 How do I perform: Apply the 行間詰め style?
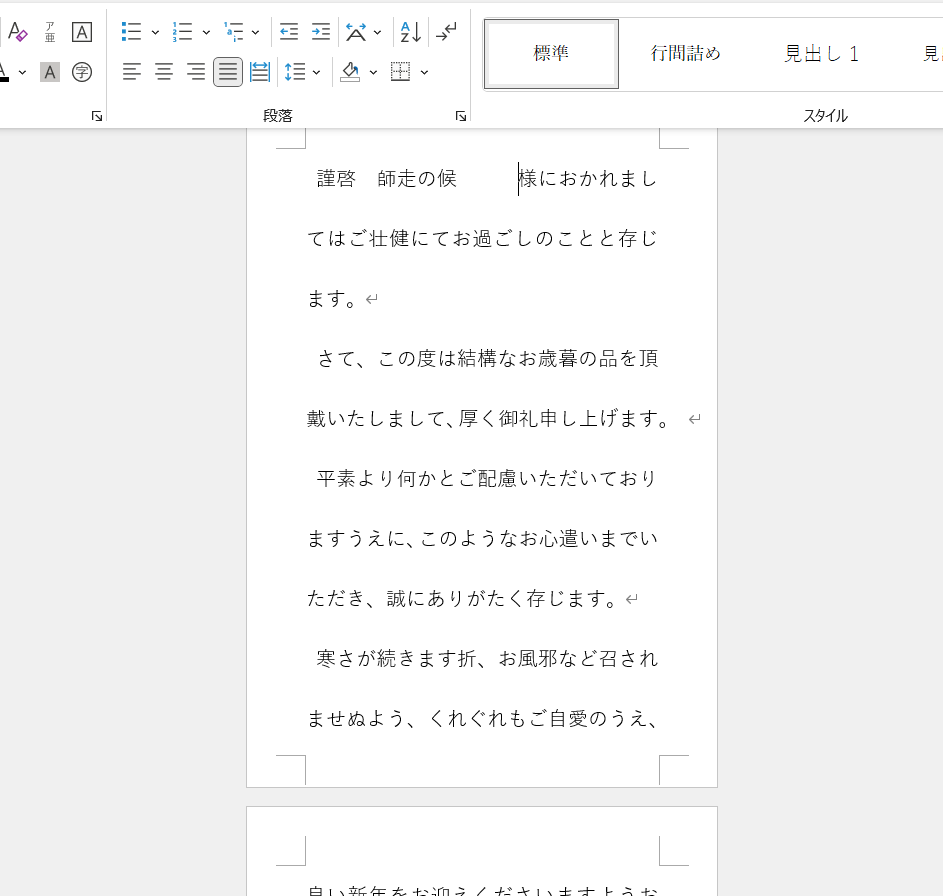(x=686, y=54)
